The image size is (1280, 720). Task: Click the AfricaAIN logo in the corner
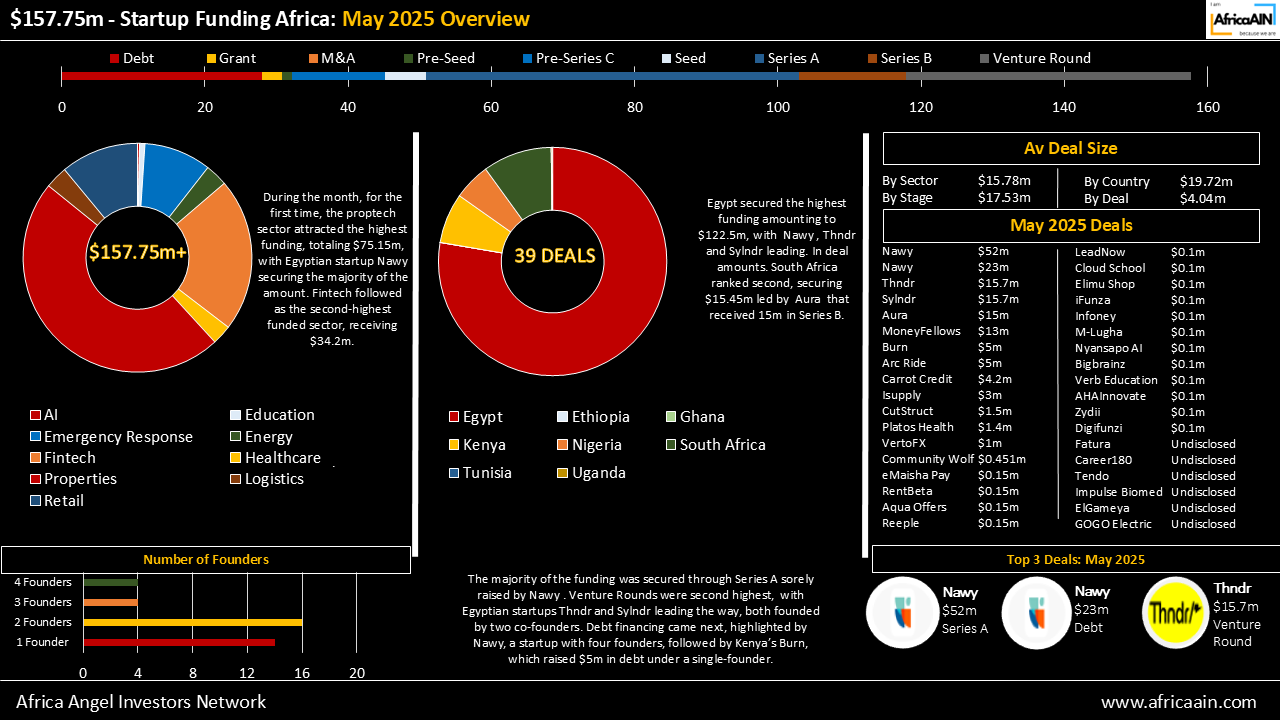click(x=1243, y=19)
